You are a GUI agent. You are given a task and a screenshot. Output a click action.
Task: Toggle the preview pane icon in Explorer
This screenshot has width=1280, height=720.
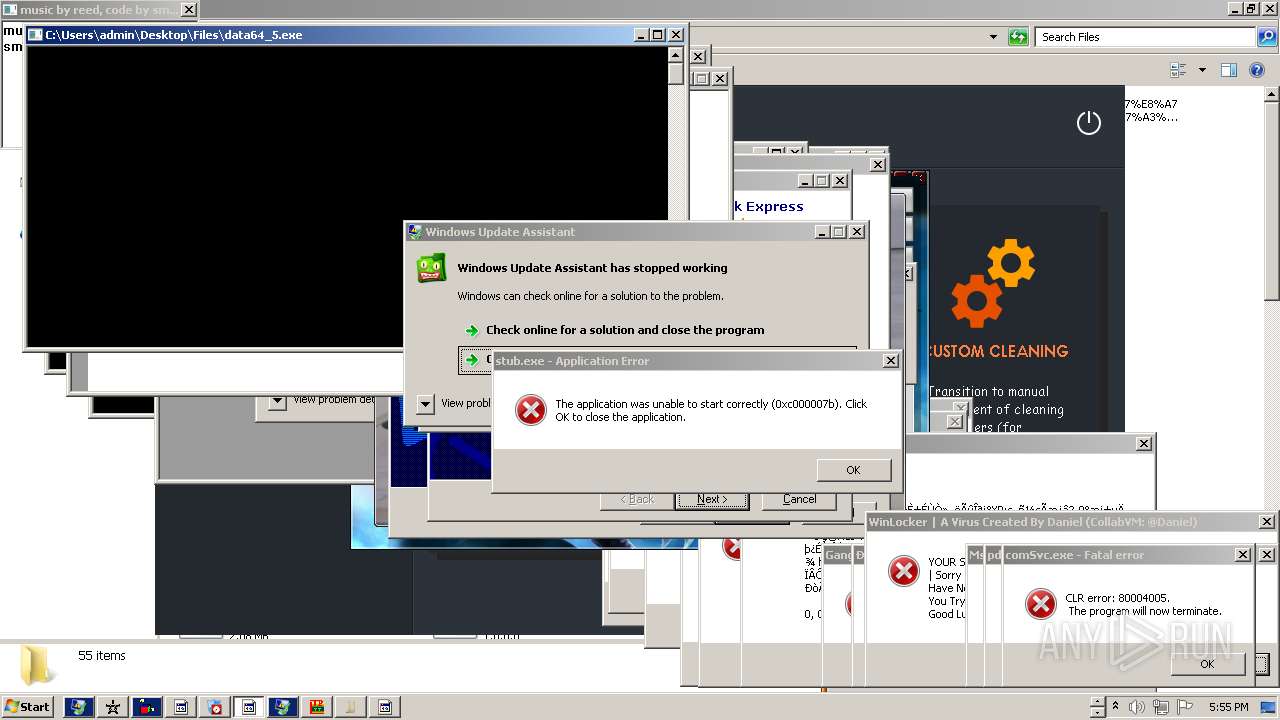(1229, 70)
